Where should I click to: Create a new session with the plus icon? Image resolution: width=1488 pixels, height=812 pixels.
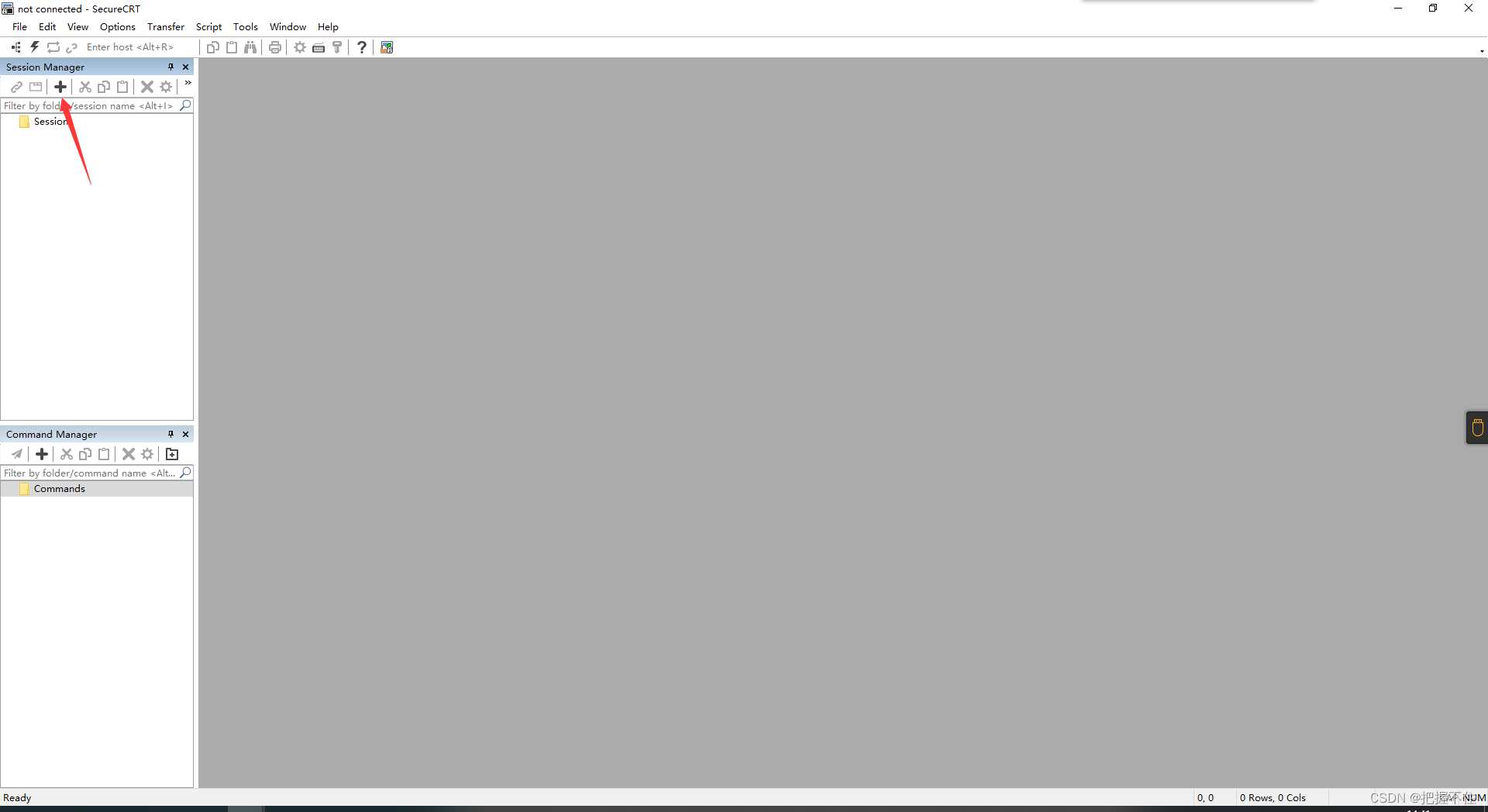[x=60, y=87]
